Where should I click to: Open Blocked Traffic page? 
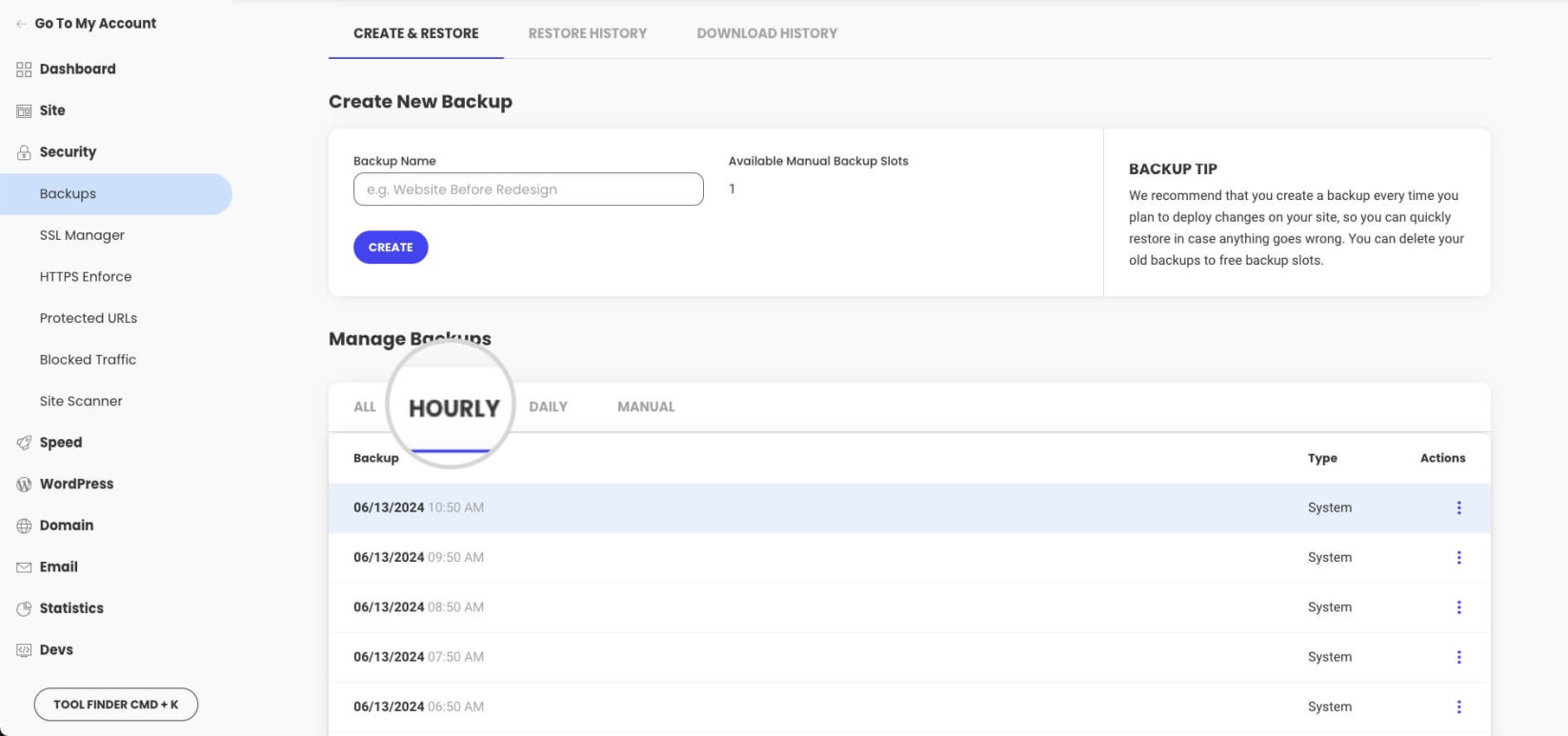point(88,360)
